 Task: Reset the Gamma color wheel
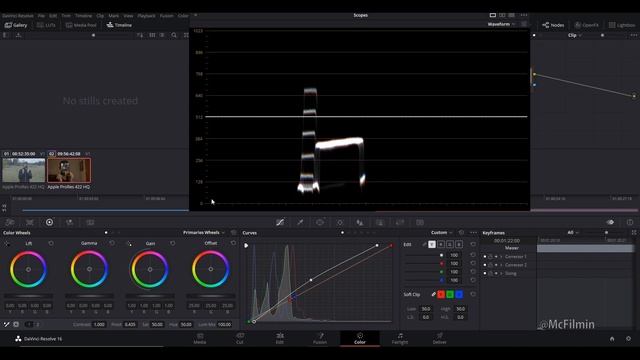pos(112,243)
